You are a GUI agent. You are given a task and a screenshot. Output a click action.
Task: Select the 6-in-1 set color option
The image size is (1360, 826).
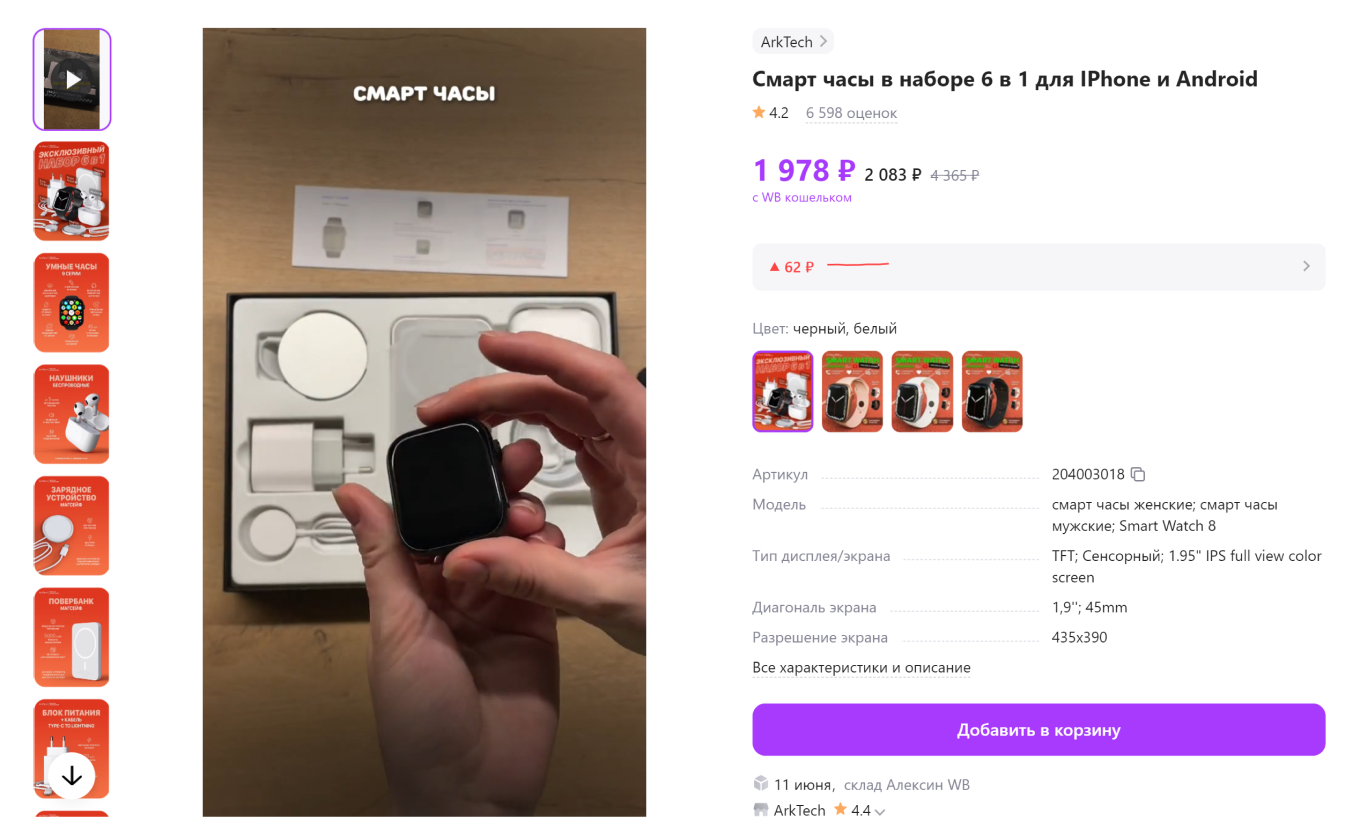click(x=783, y=391)
